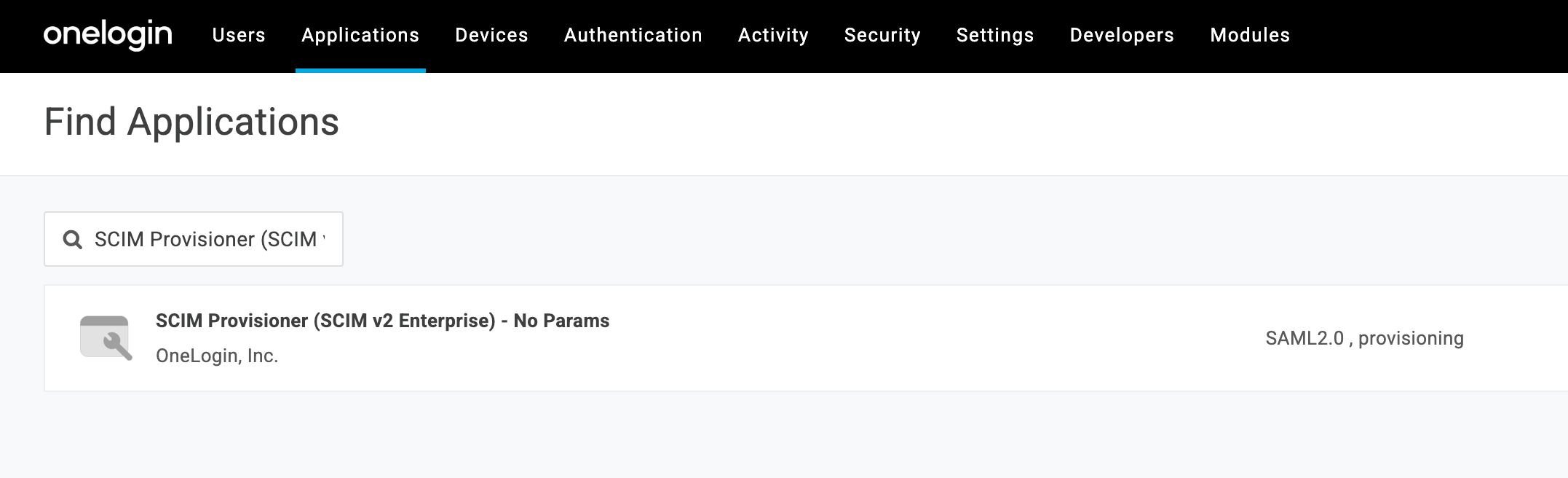The image size is (1568, 478).
Task: Select the SCIM Provisioner (SCIM v2 Enterprise) - No Params app
Action: [x=383, y=320]
